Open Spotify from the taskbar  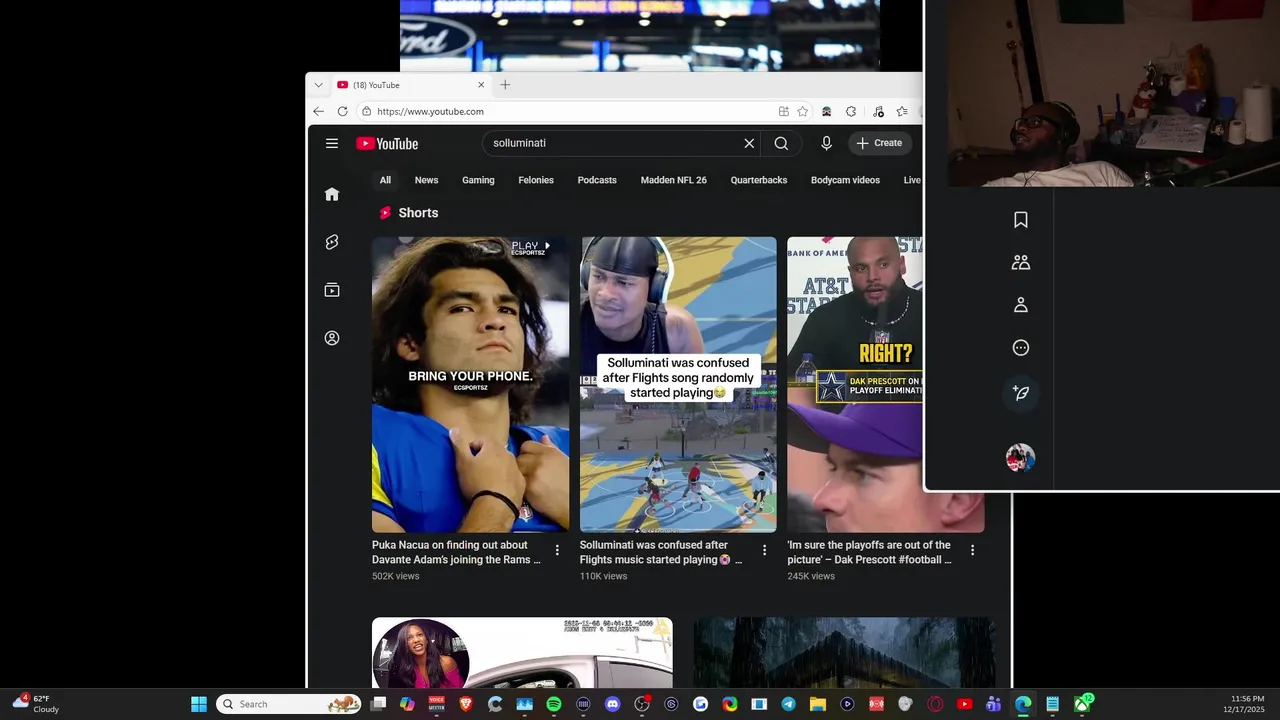(x=554, y=704)
